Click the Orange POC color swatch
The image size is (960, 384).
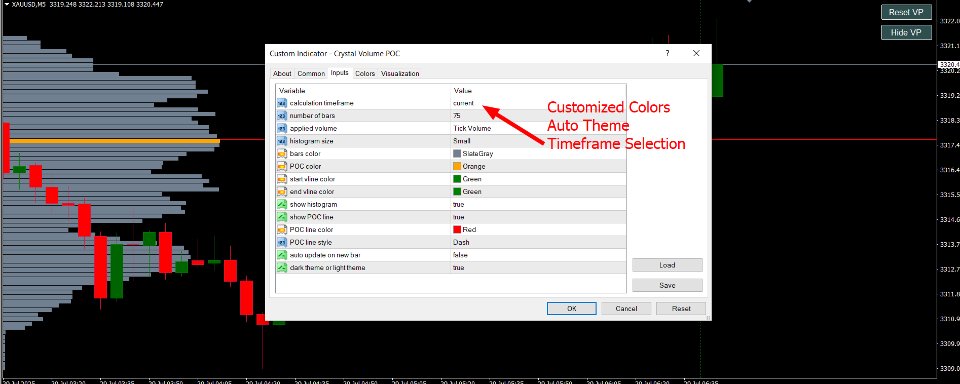457,166
